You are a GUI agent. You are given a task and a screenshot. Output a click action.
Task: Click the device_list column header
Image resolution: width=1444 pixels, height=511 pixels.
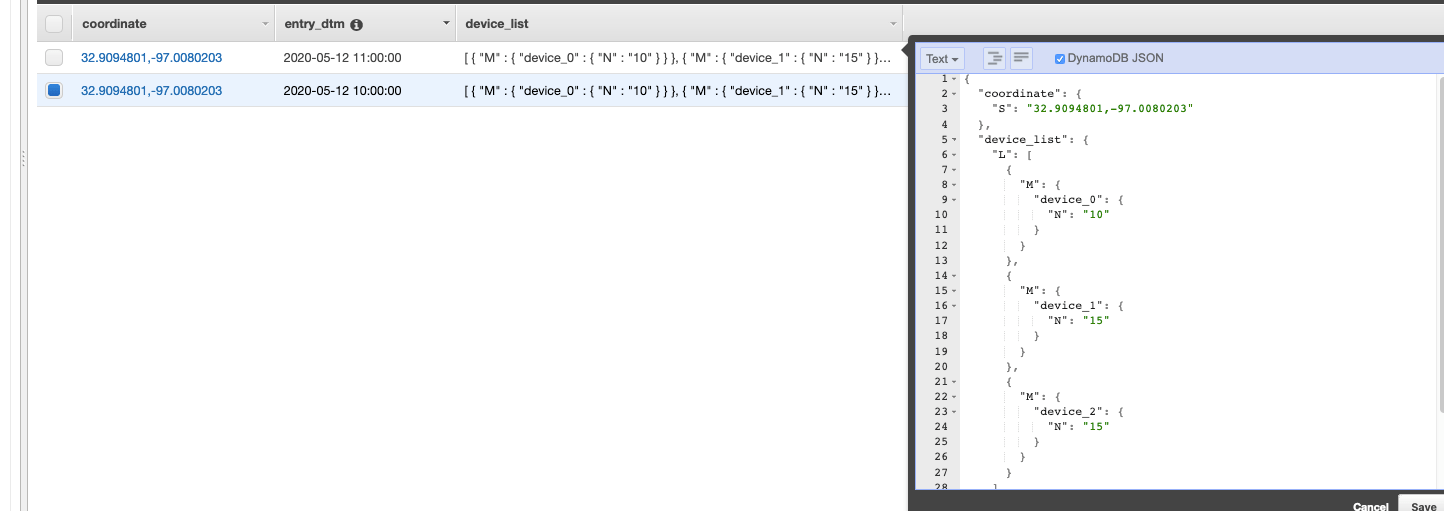click(x=679, y=23)
